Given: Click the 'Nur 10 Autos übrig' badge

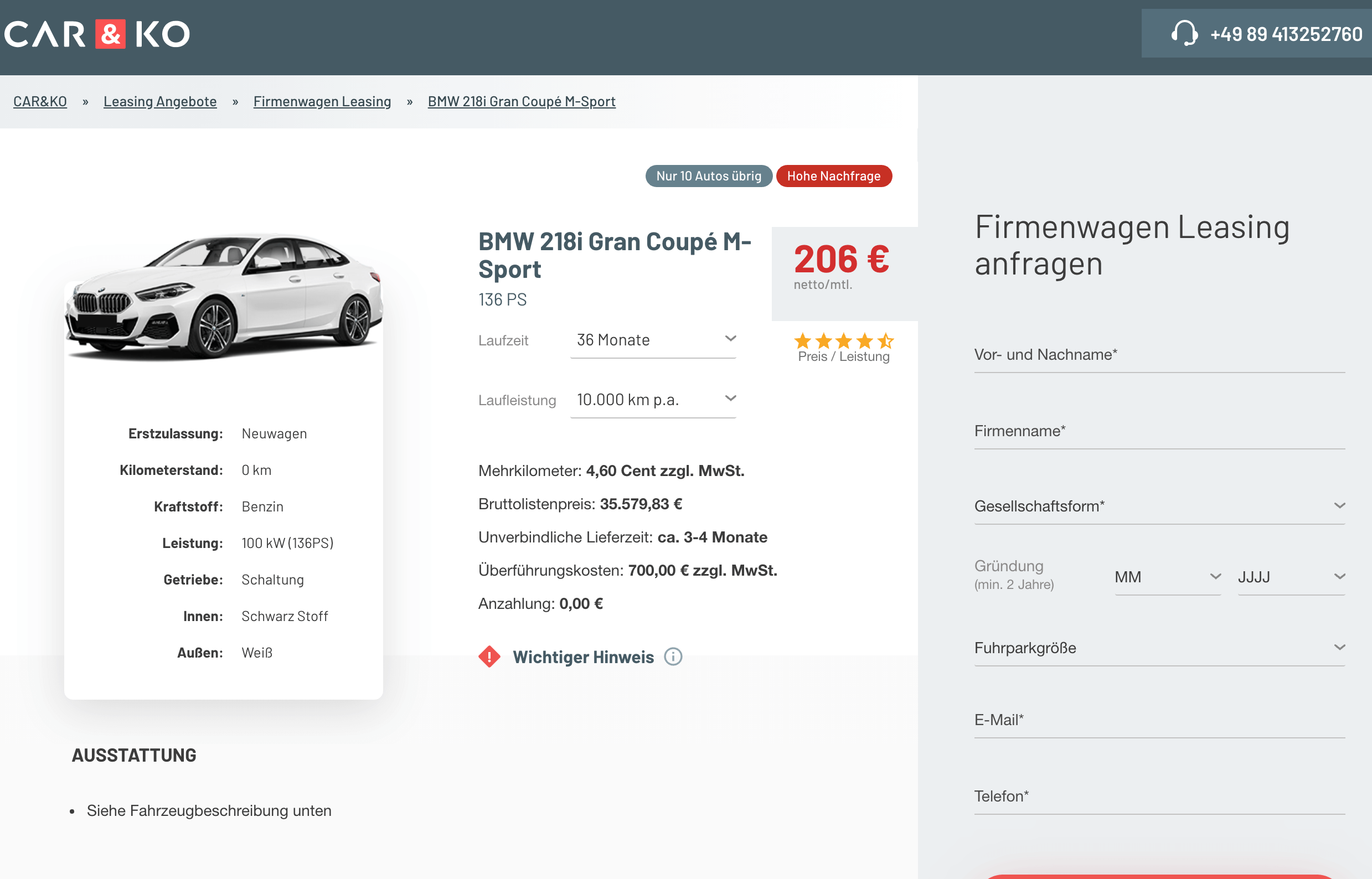Looking at the screenshot, I should point(709,176).
